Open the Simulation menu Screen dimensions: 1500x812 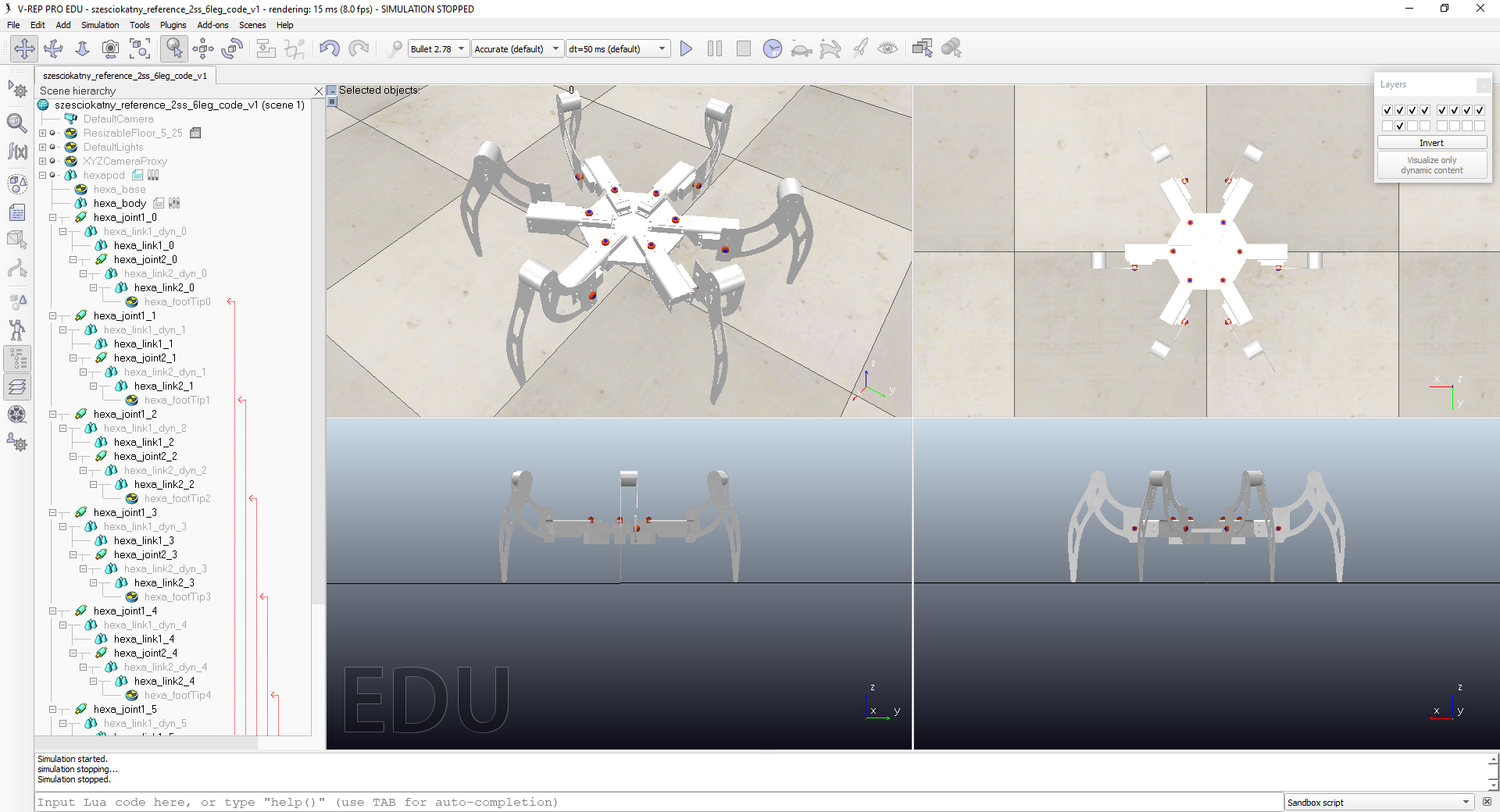100,25
